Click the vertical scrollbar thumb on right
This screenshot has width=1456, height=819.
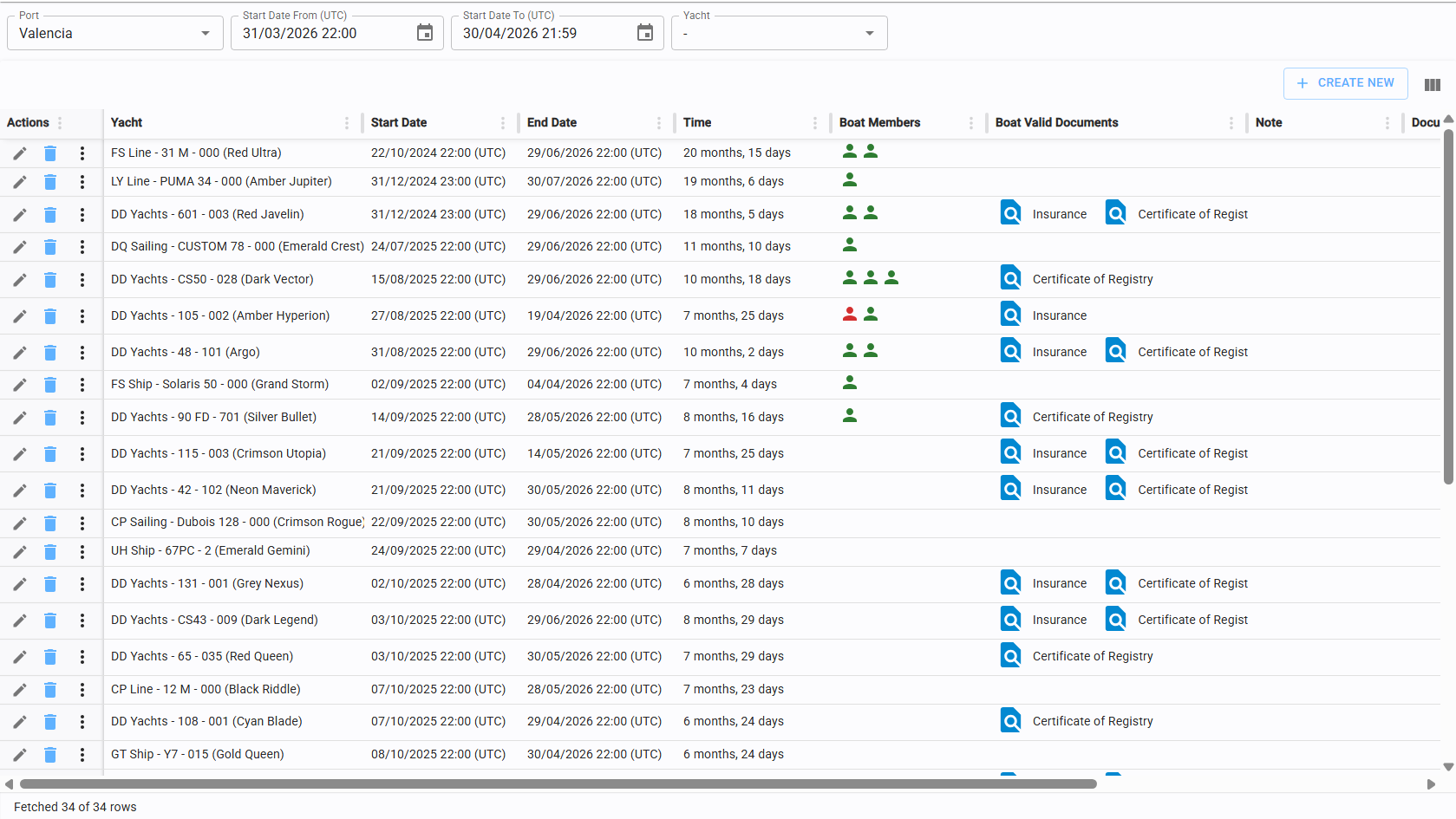pyautogui.click(x=1448, y=303)
